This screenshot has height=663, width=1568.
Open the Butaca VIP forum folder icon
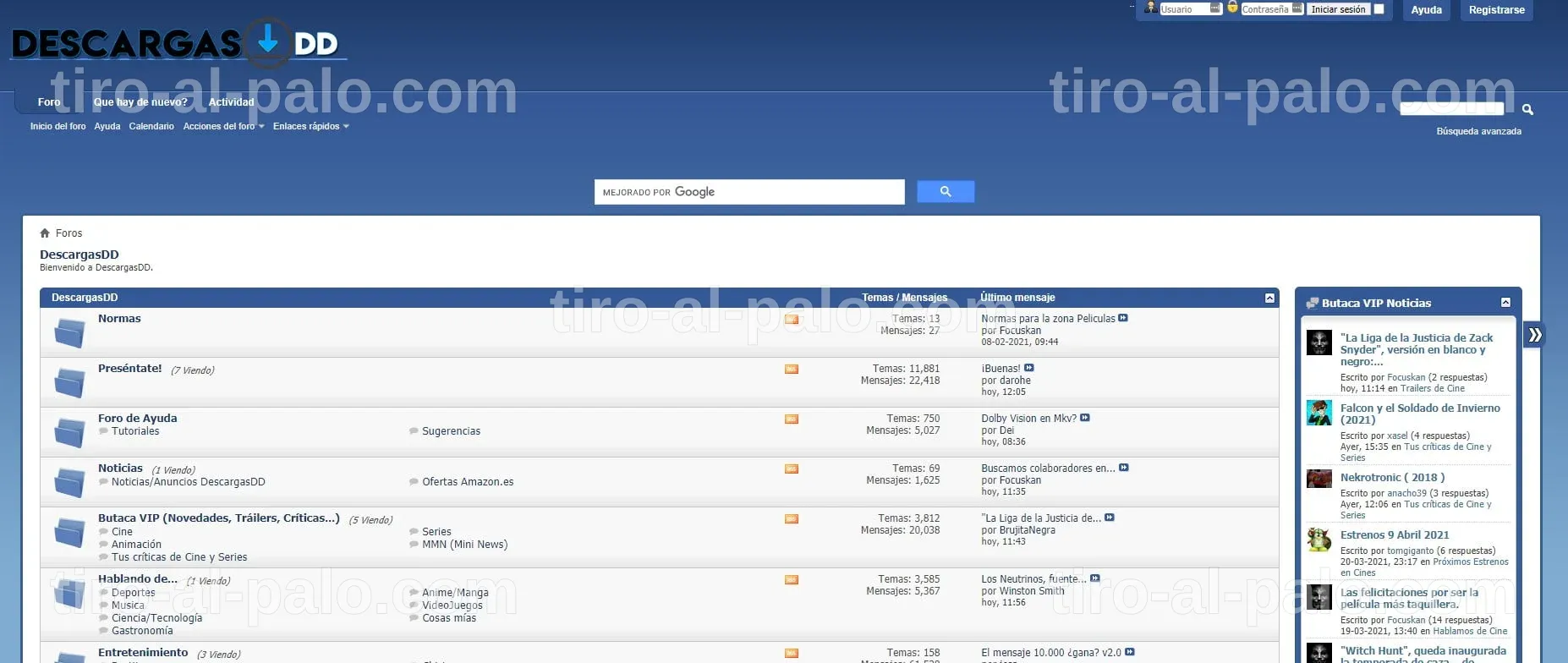point(69,532)
